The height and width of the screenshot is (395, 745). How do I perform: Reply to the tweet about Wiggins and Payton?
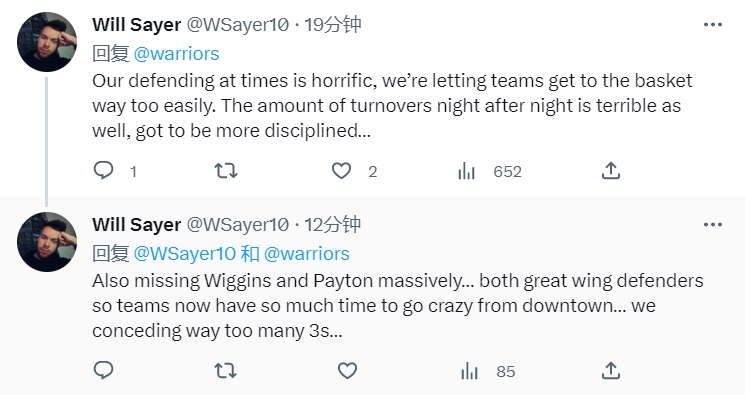103,371
